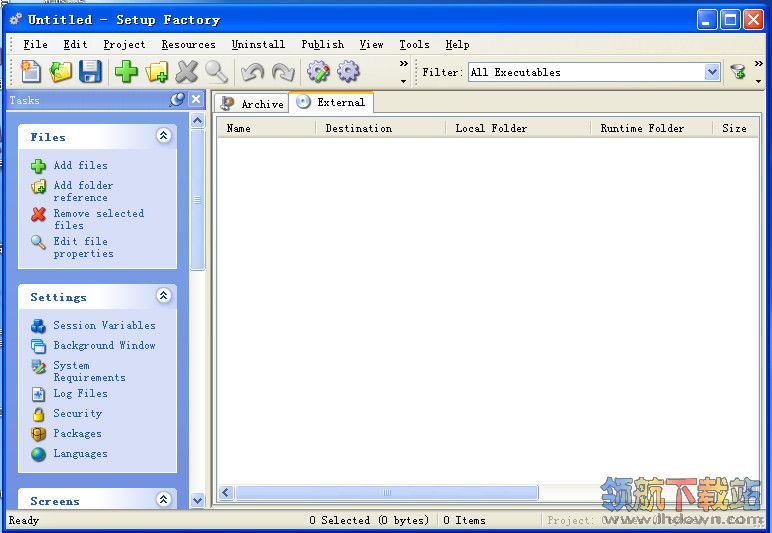Click the red X icon beside Remove selected files
This screenshot has height=533, width=772.
pyautogui.click(x=38, y=214)
